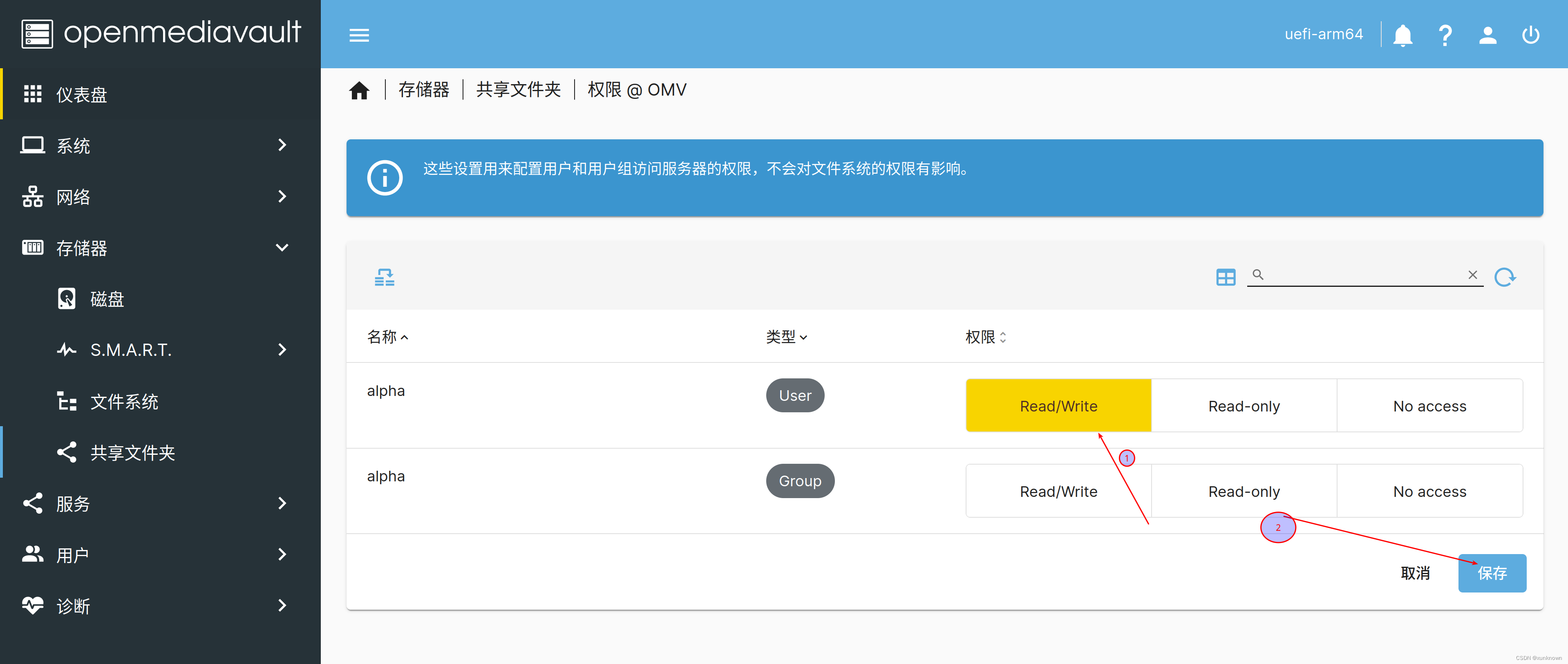Click the copy permissions icon in table toolbar
The image size is (1568, 664).
point(384,277)
